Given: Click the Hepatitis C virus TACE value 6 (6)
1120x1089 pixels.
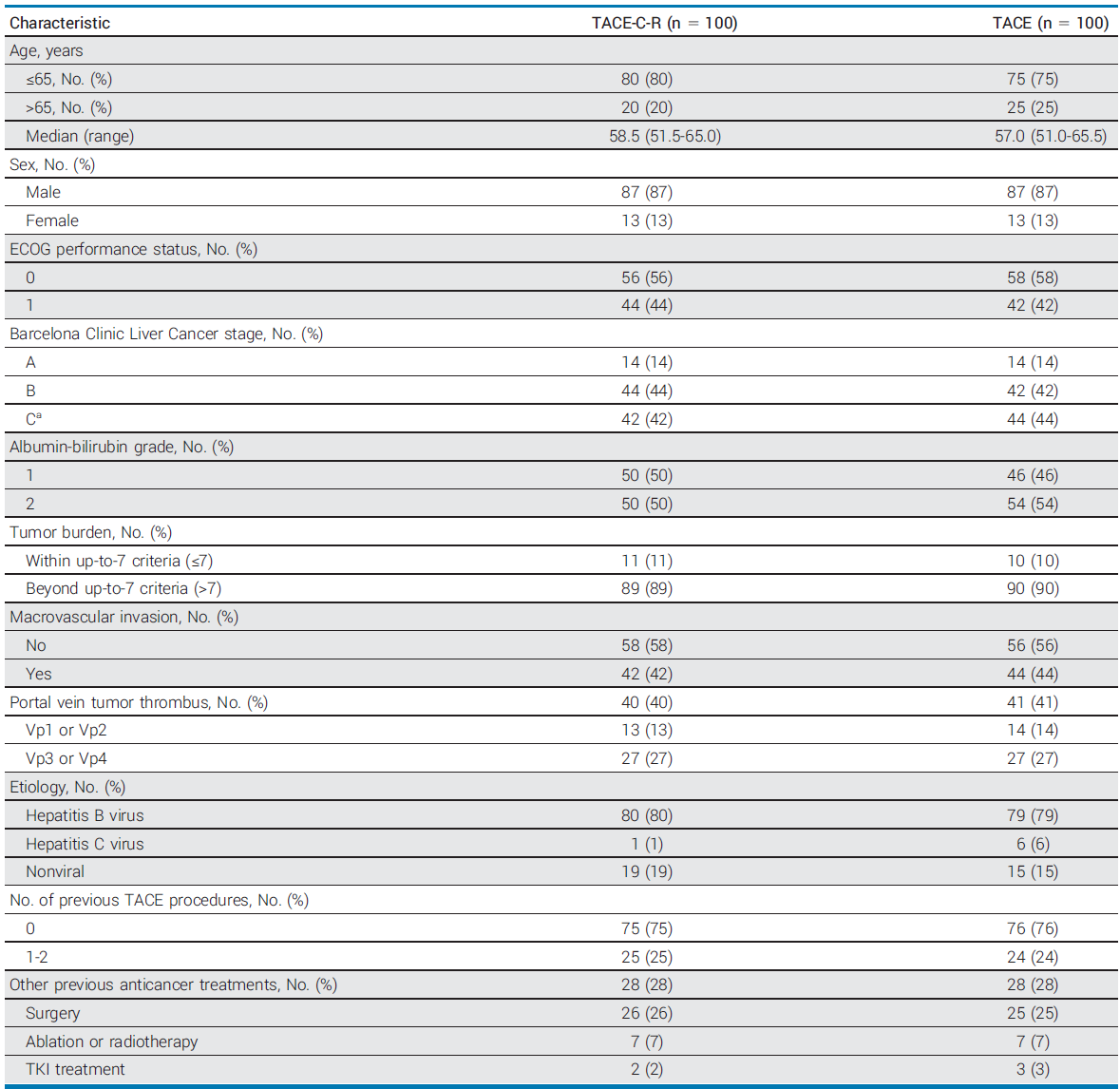Looking at the screenshot, I should pos(1032,844).
